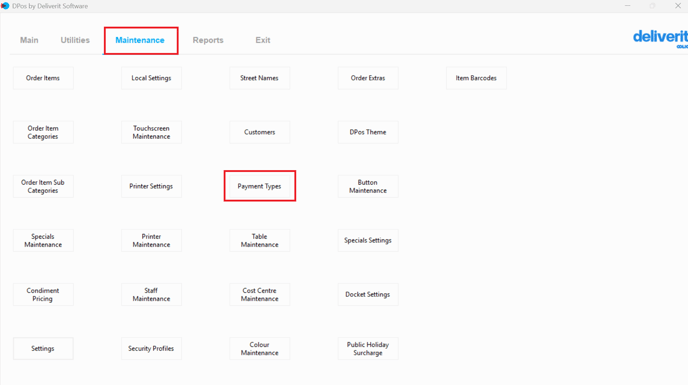The height and width of the screenshot is (385, 688).
Task: Select the Maintenance tab
Action: [x=140, y=40]
